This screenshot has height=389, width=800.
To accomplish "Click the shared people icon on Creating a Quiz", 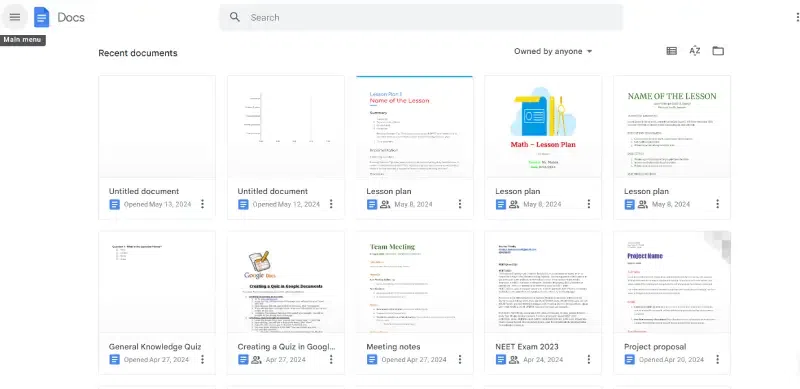I will 256,359.
